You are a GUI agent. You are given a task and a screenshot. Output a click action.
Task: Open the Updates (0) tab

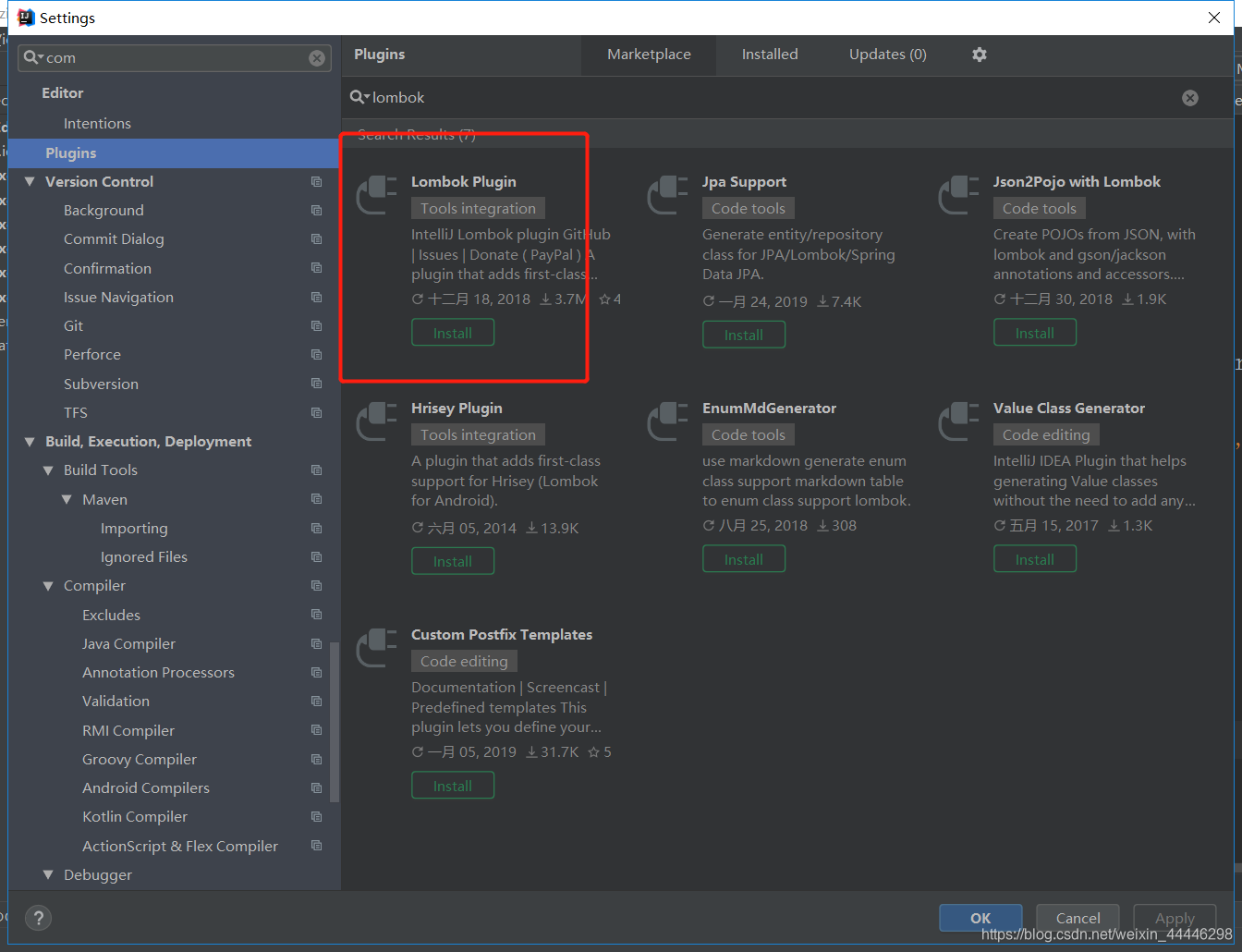(x=888, y=55)
